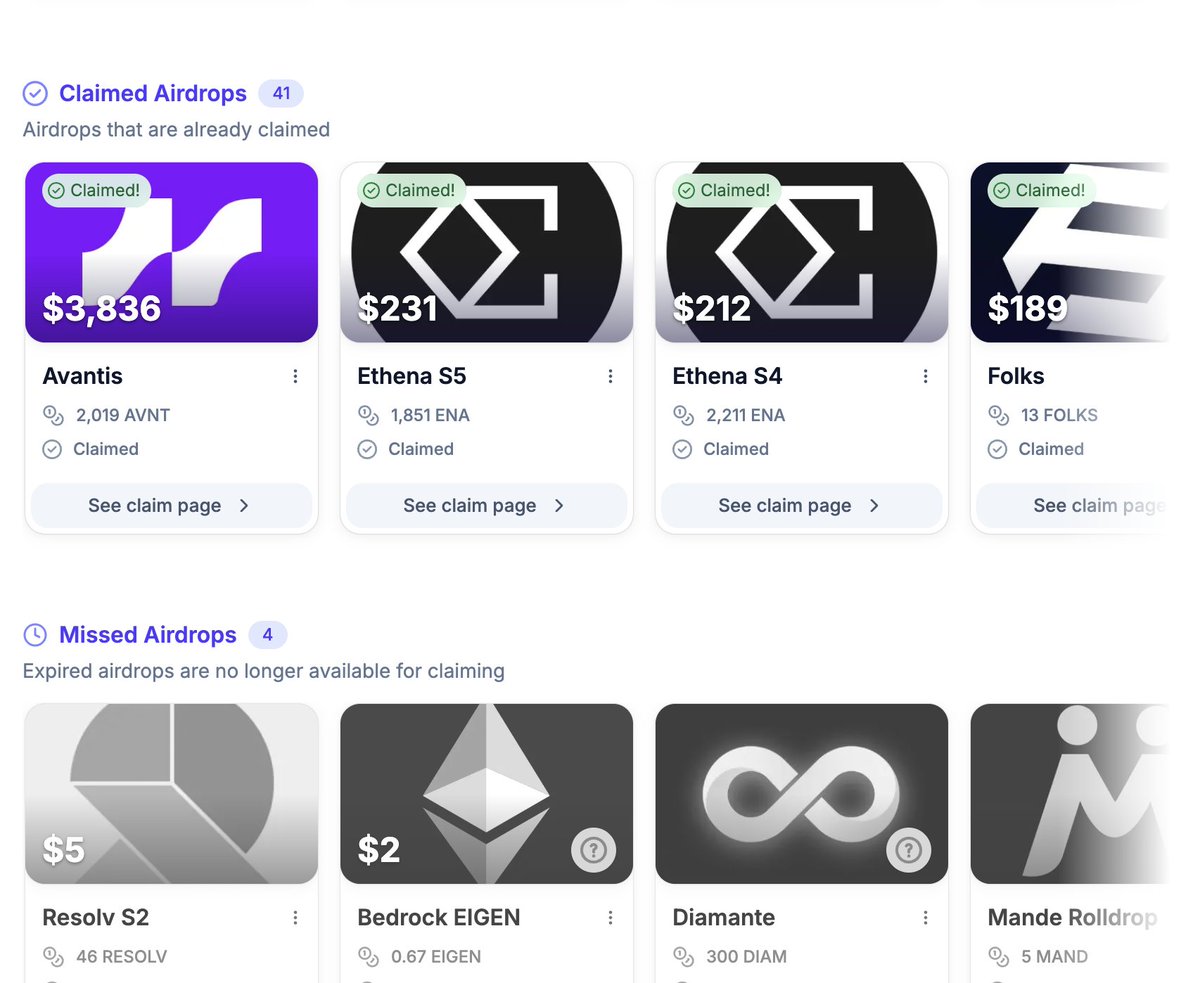Open the Ethena S5 three-dot menu
This screenshot has height=983, width=1200.
[610, 376]
